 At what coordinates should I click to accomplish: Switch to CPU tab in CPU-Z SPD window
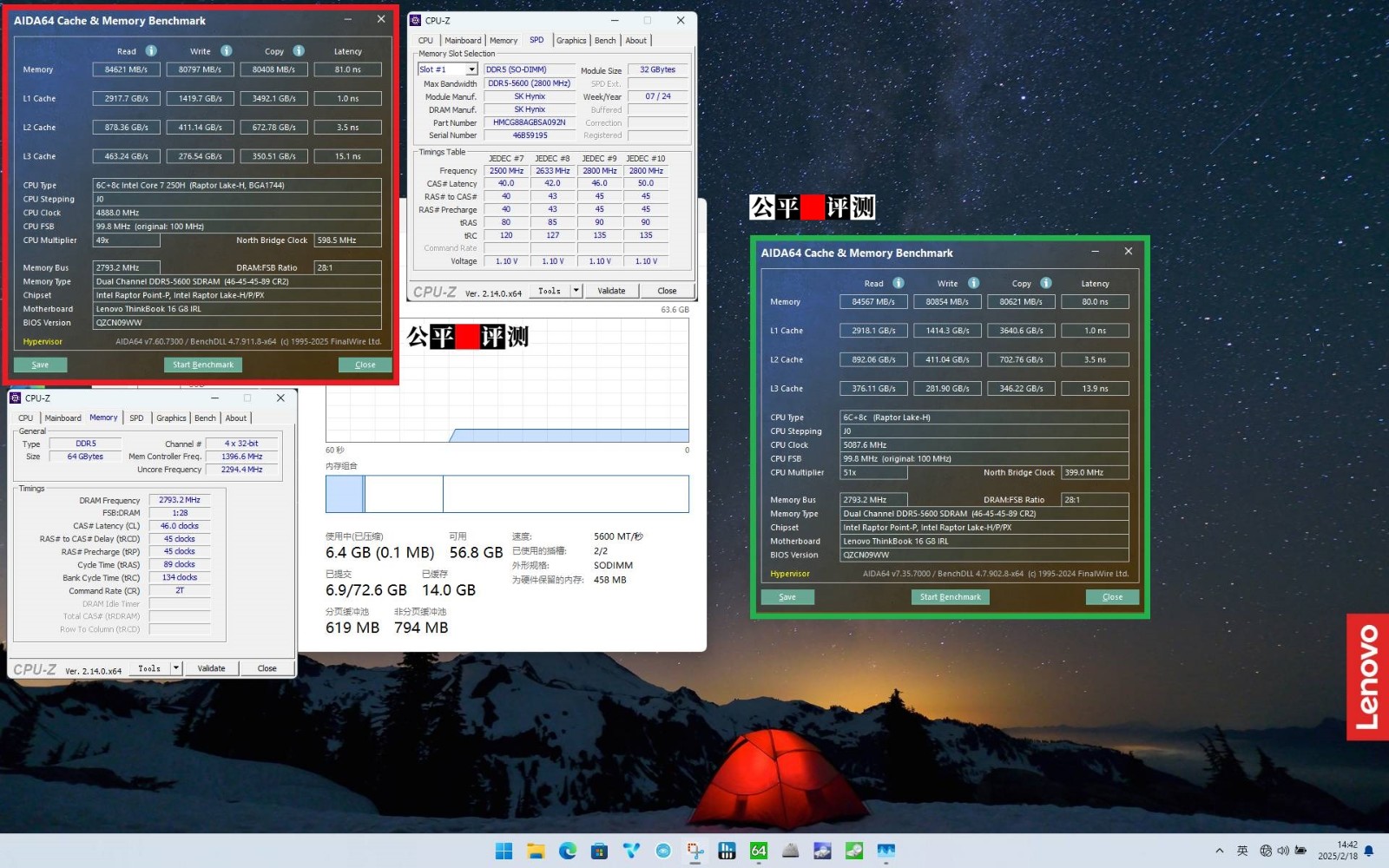425,40
